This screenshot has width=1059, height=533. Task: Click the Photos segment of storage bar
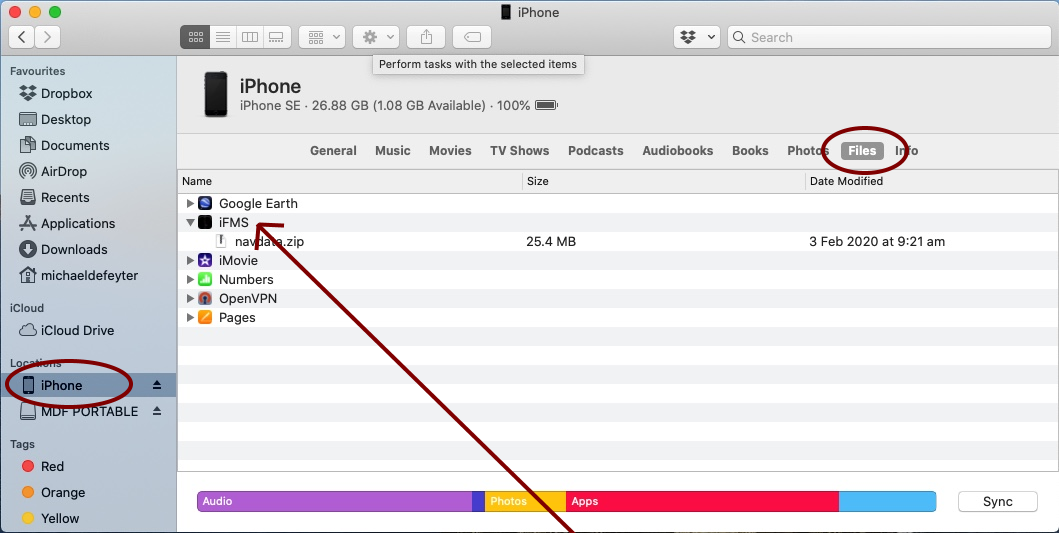click(525, 501)
